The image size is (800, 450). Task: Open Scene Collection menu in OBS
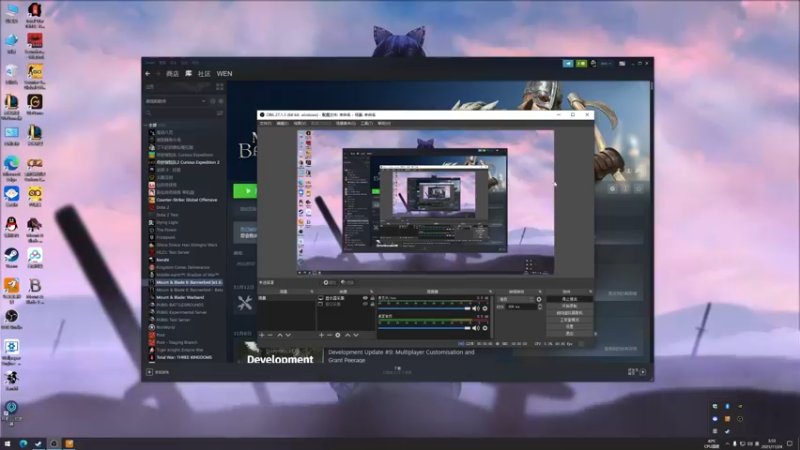pyautogui.click(x=345, y=123)
